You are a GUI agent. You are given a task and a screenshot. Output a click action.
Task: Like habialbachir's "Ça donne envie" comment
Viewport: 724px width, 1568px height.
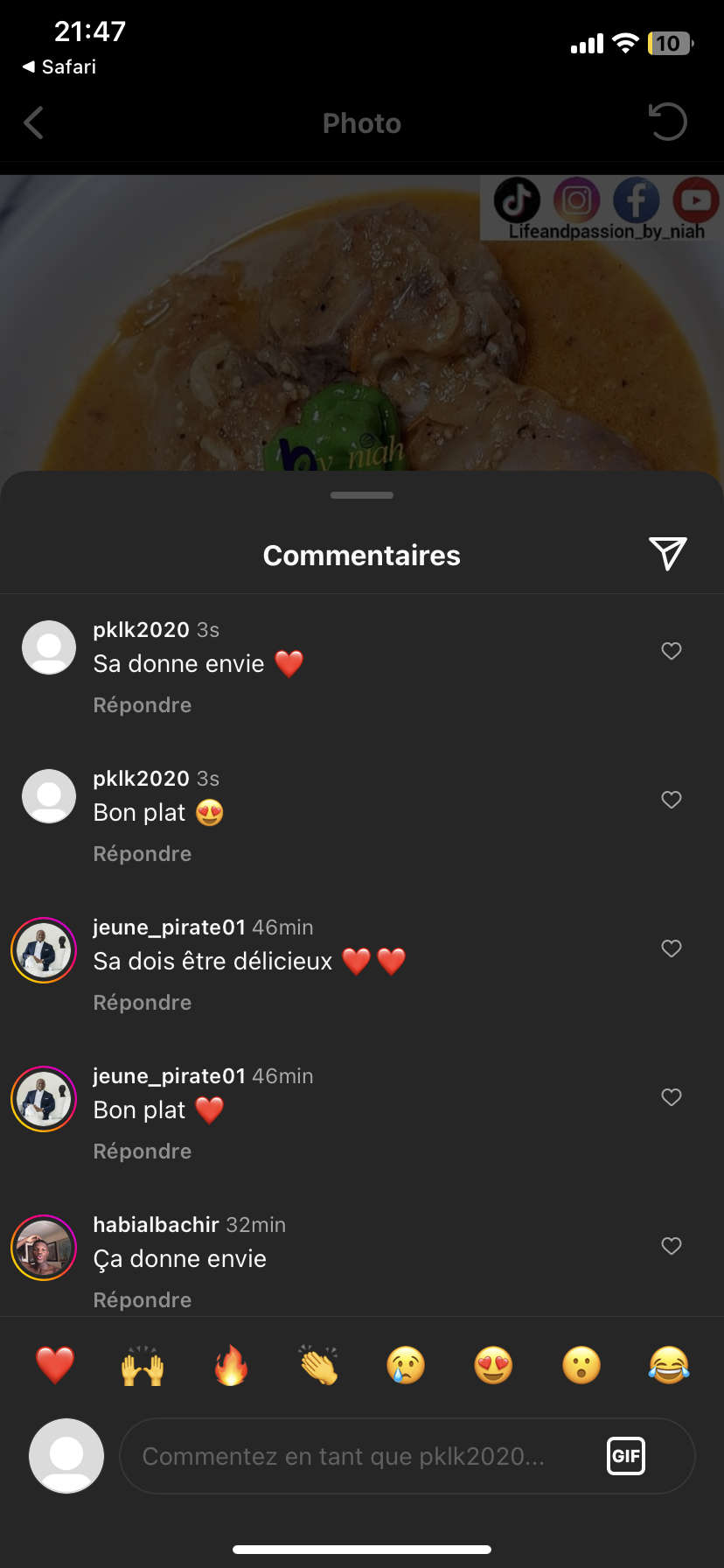click(672, 1246)
